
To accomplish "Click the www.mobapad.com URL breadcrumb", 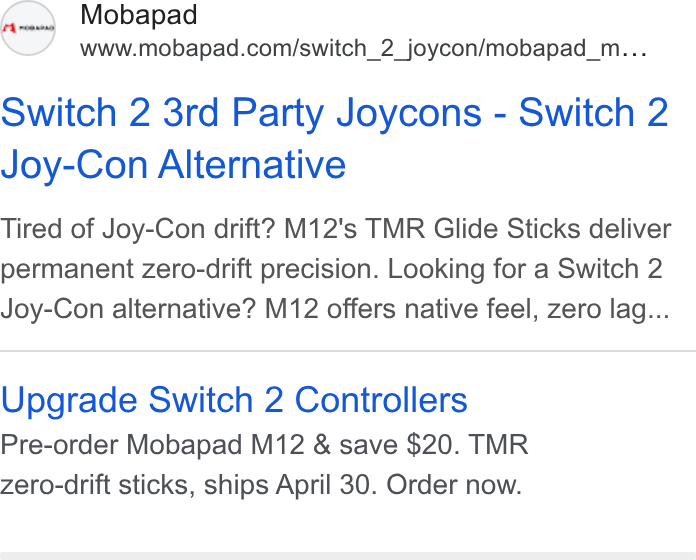I will click(363, 48).
